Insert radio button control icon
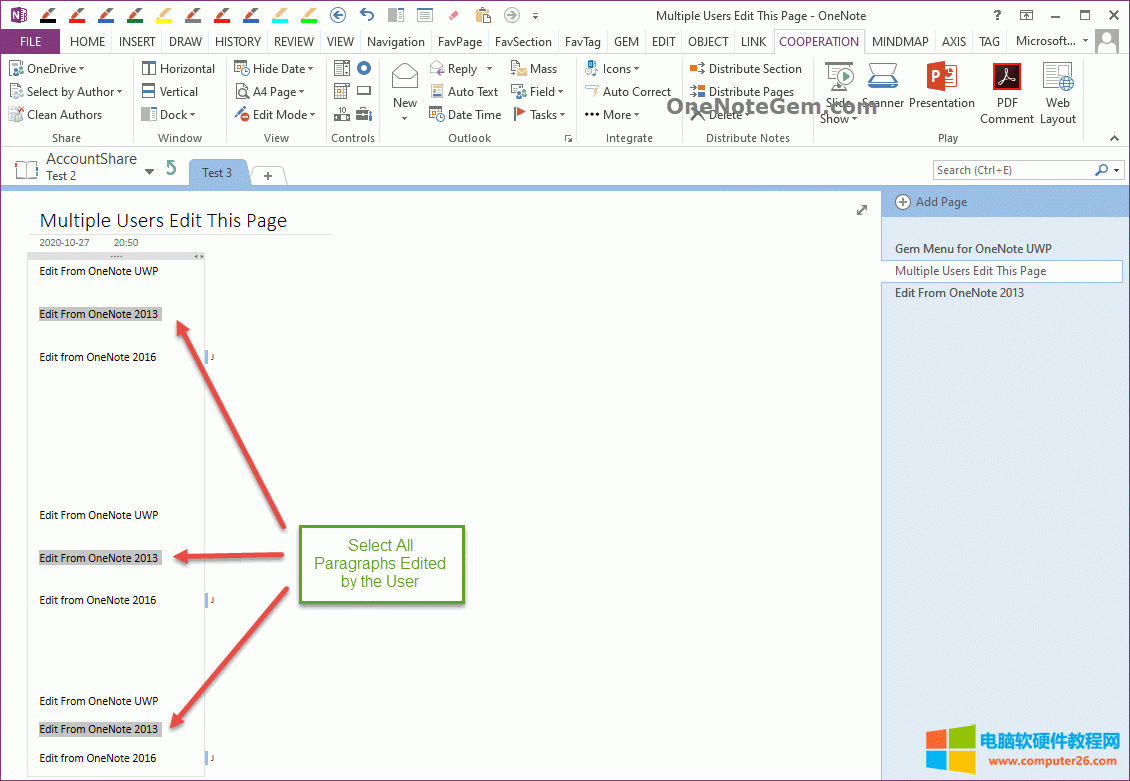Screen dimensions: 1130x781 364,68
